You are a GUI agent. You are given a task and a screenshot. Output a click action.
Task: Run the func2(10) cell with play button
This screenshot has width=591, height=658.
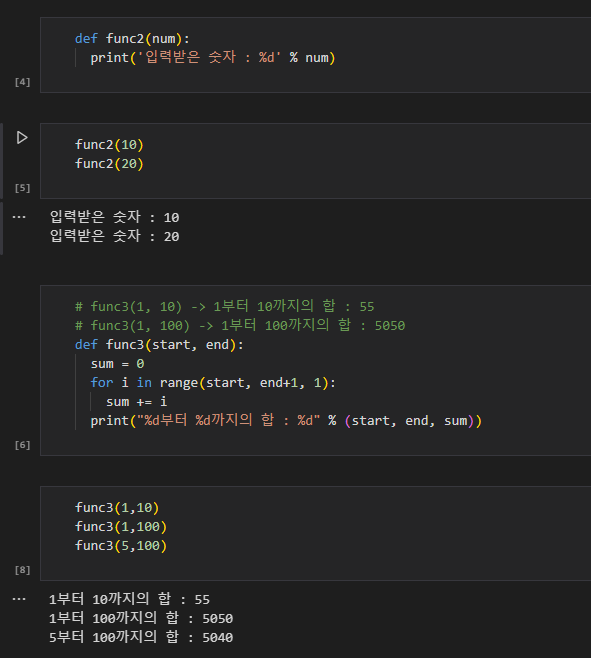pos(22,138)
